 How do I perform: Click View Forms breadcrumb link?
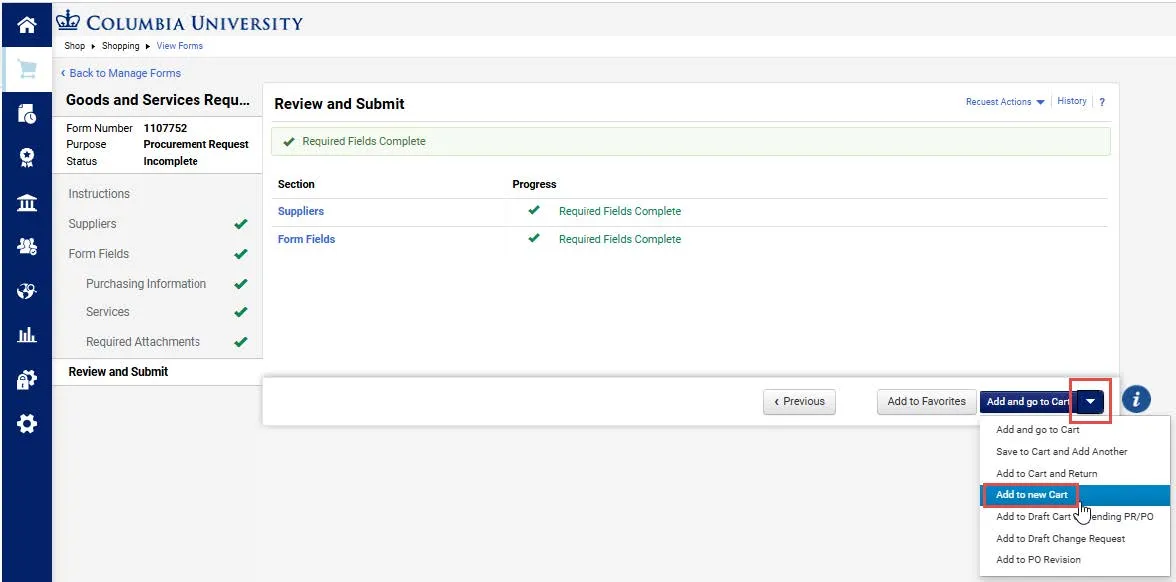(179, 46)
